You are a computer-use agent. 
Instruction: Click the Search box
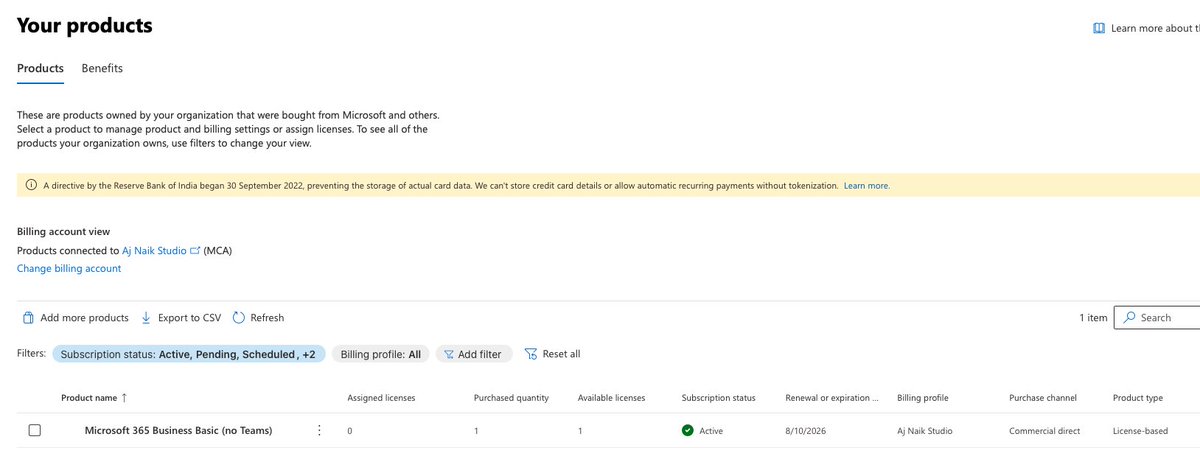pyautogui.click(x=1156, y=317)
